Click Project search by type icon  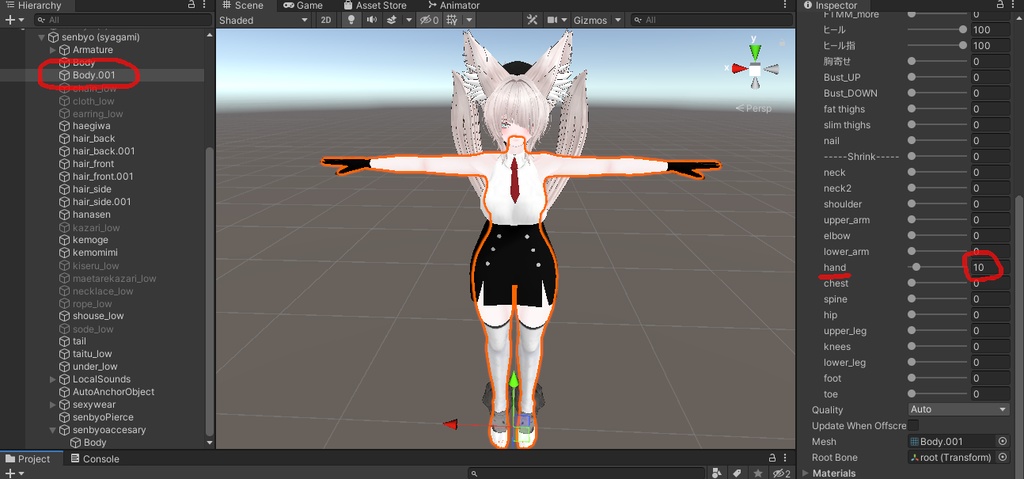(717, 473)
